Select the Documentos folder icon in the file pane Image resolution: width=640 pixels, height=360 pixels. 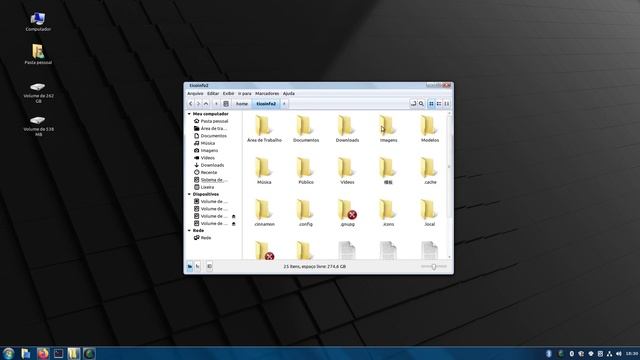pos(305,126)
